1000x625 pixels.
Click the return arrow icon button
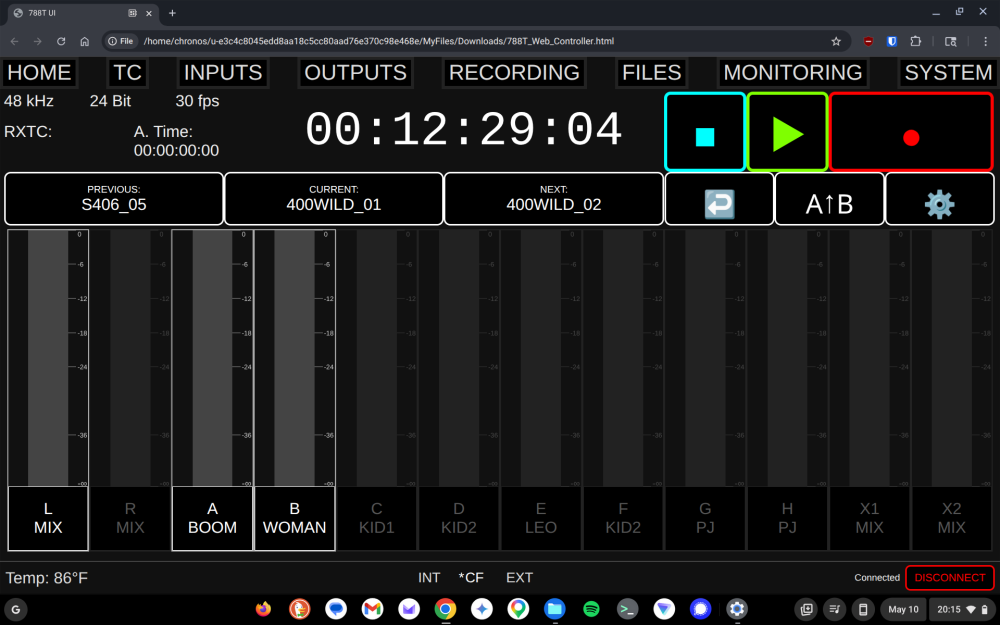click(719, 199)
